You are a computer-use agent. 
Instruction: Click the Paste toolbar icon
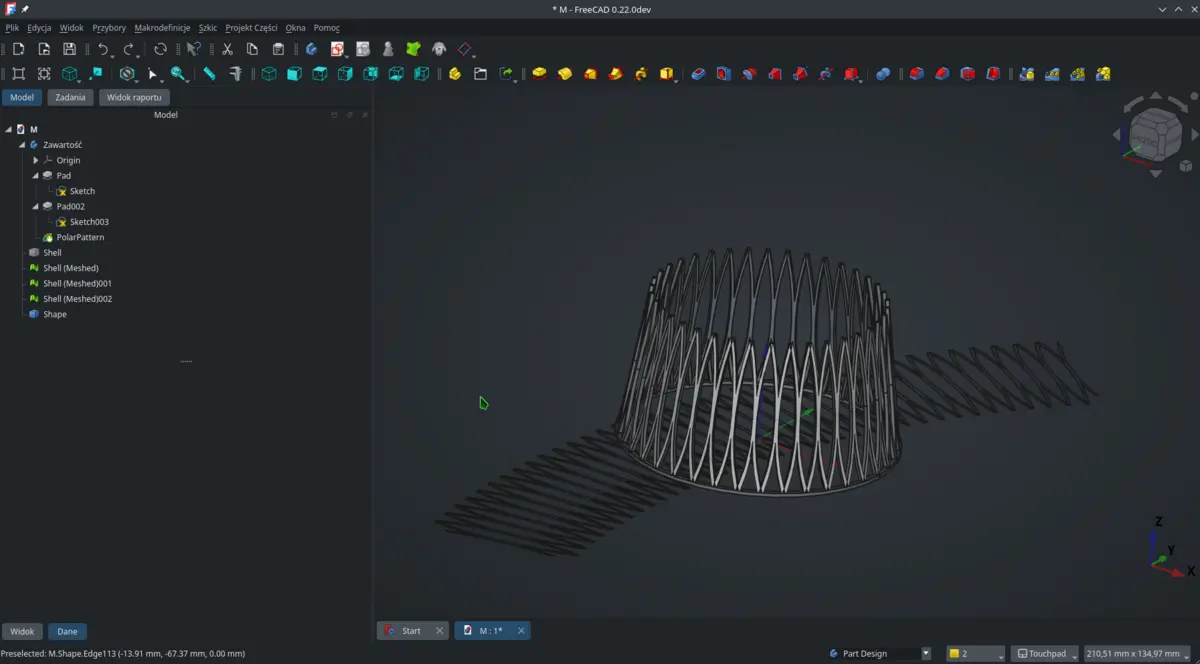[x=277, y=48]
